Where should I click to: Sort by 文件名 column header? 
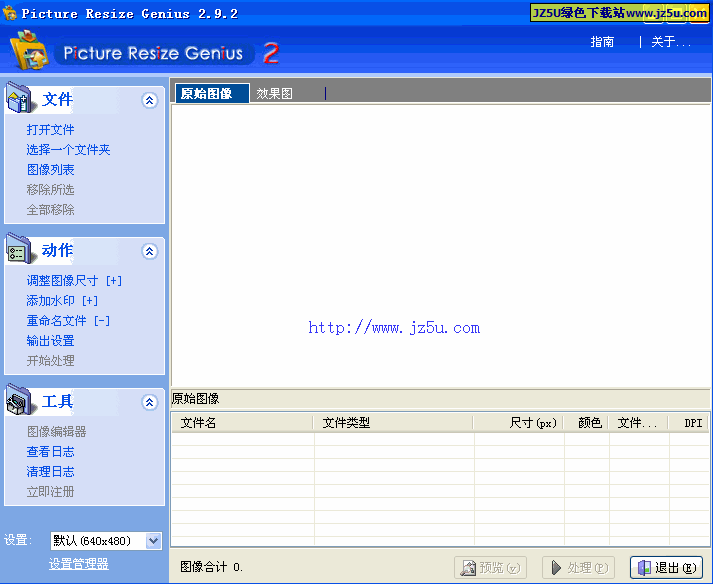[x=242, y=423]
